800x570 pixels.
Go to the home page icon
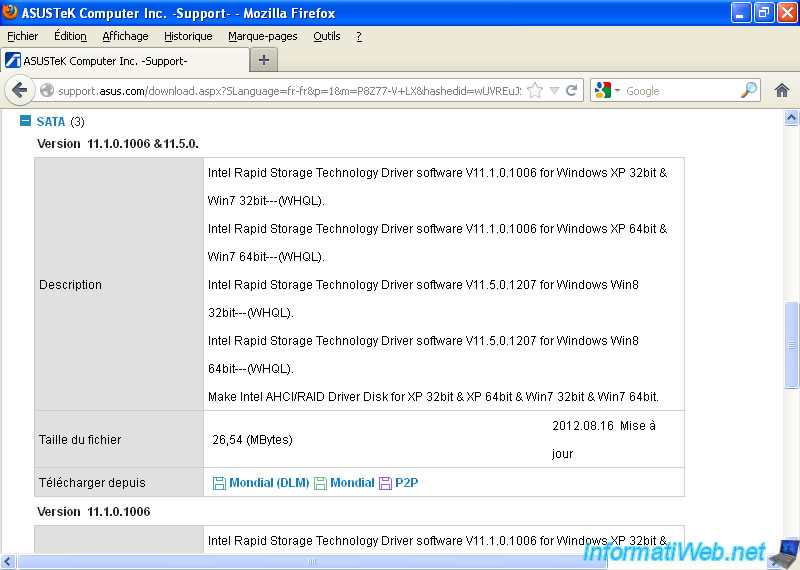[782, 90]
